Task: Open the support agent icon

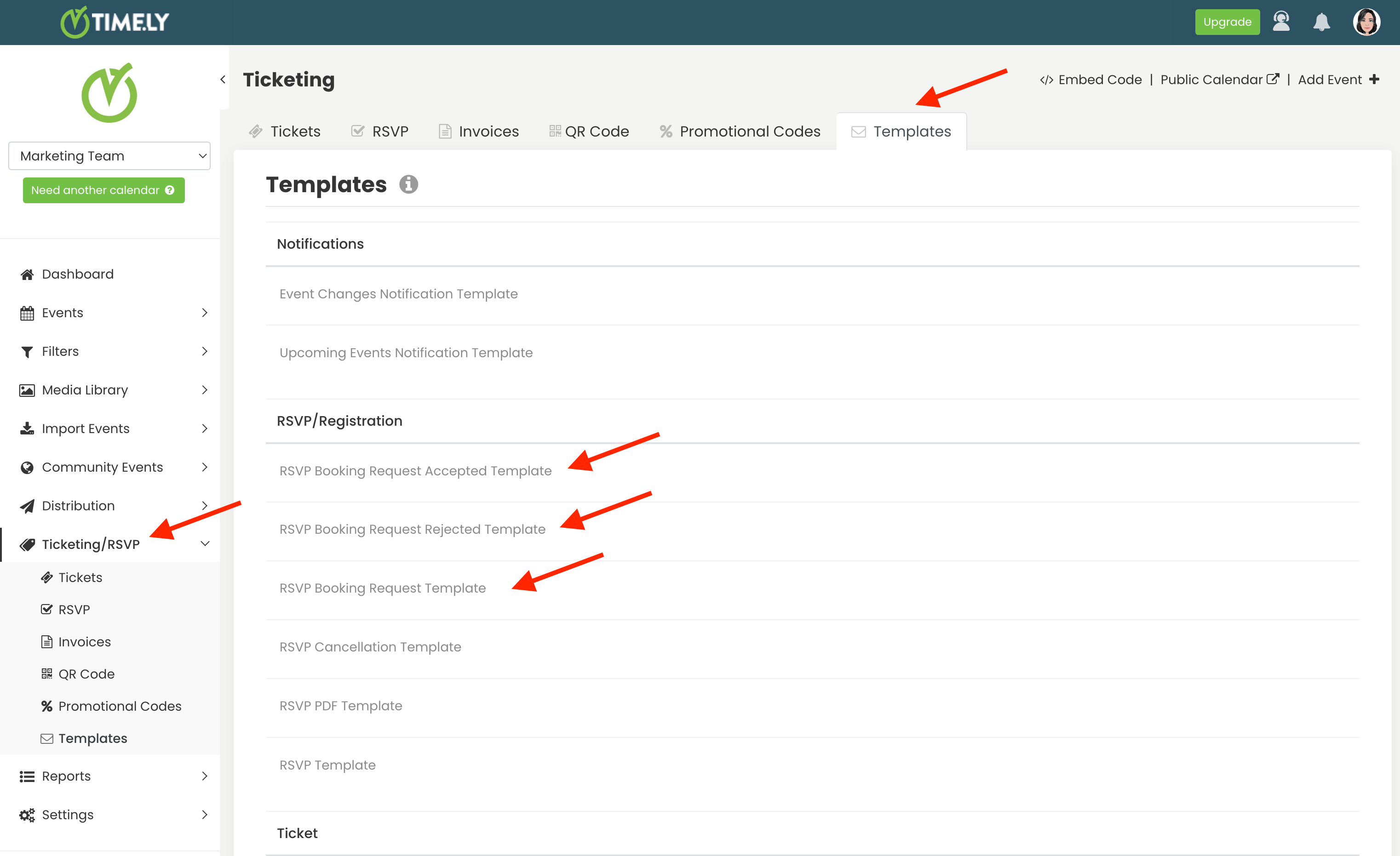Action: point(1281,22)
